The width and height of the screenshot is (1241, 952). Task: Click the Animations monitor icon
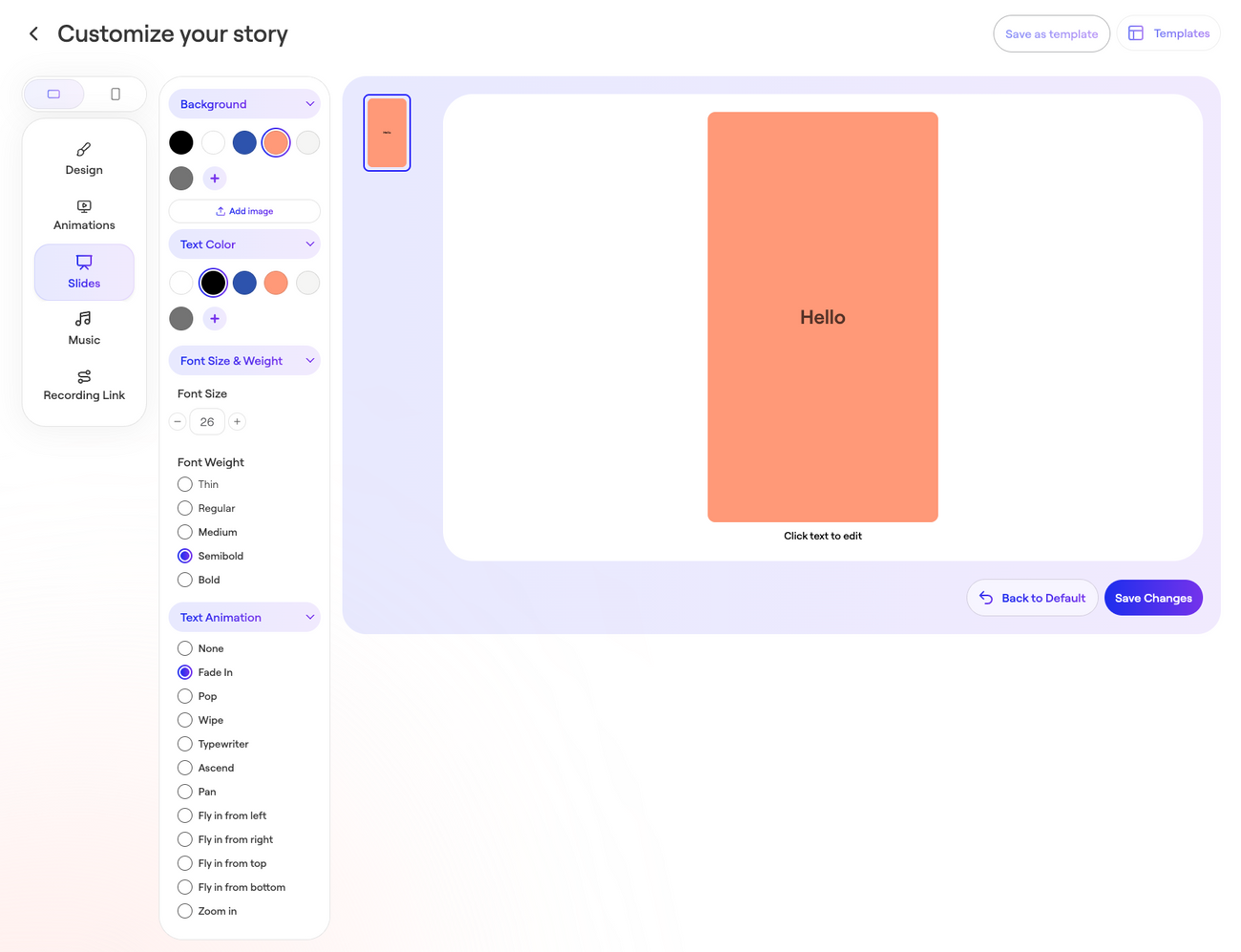[x=84, y=206]
